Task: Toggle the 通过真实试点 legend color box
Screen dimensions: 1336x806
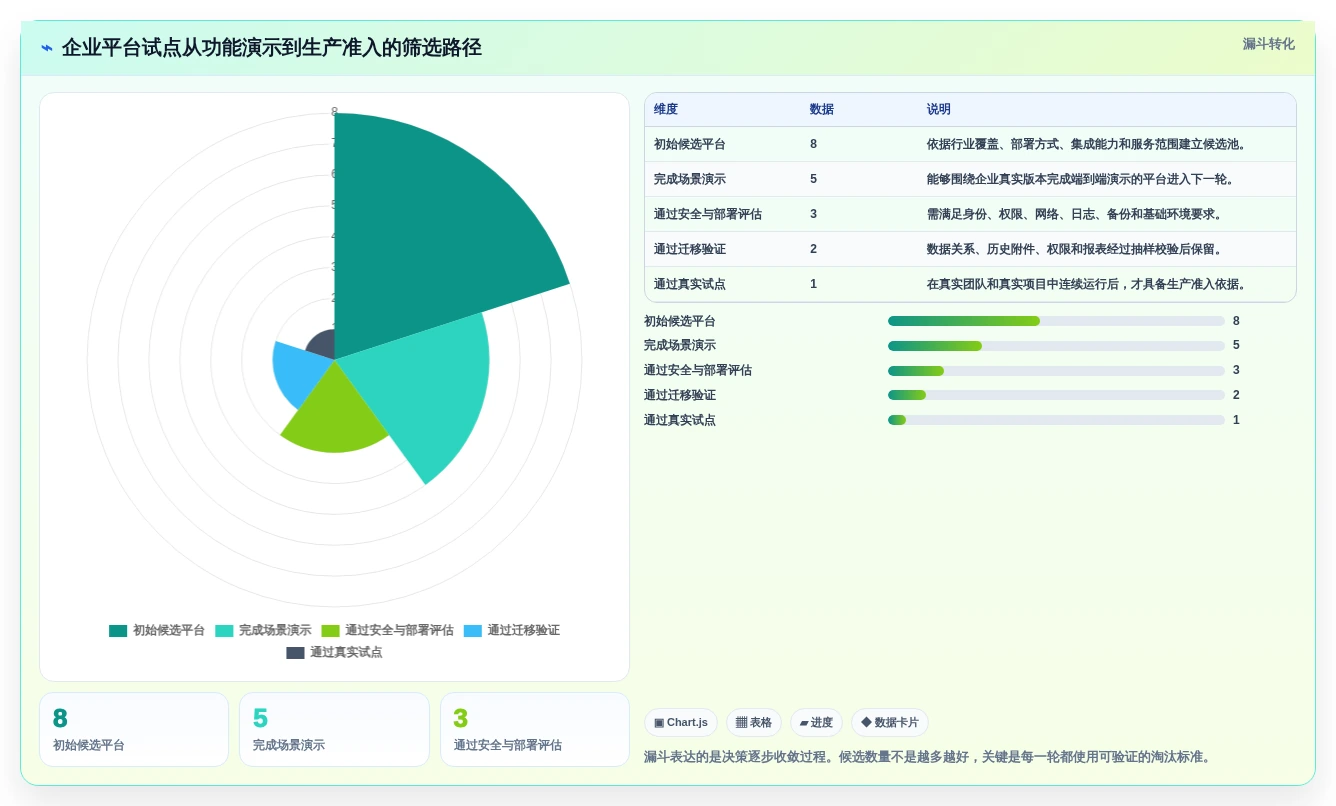Action: [x=295, y=653]
